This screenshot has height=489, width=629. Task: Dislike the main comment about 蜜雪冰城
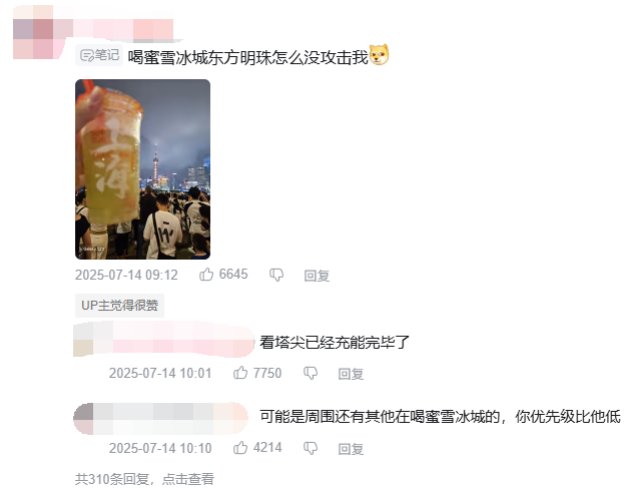pyautogui.click(x=276, y=275)
